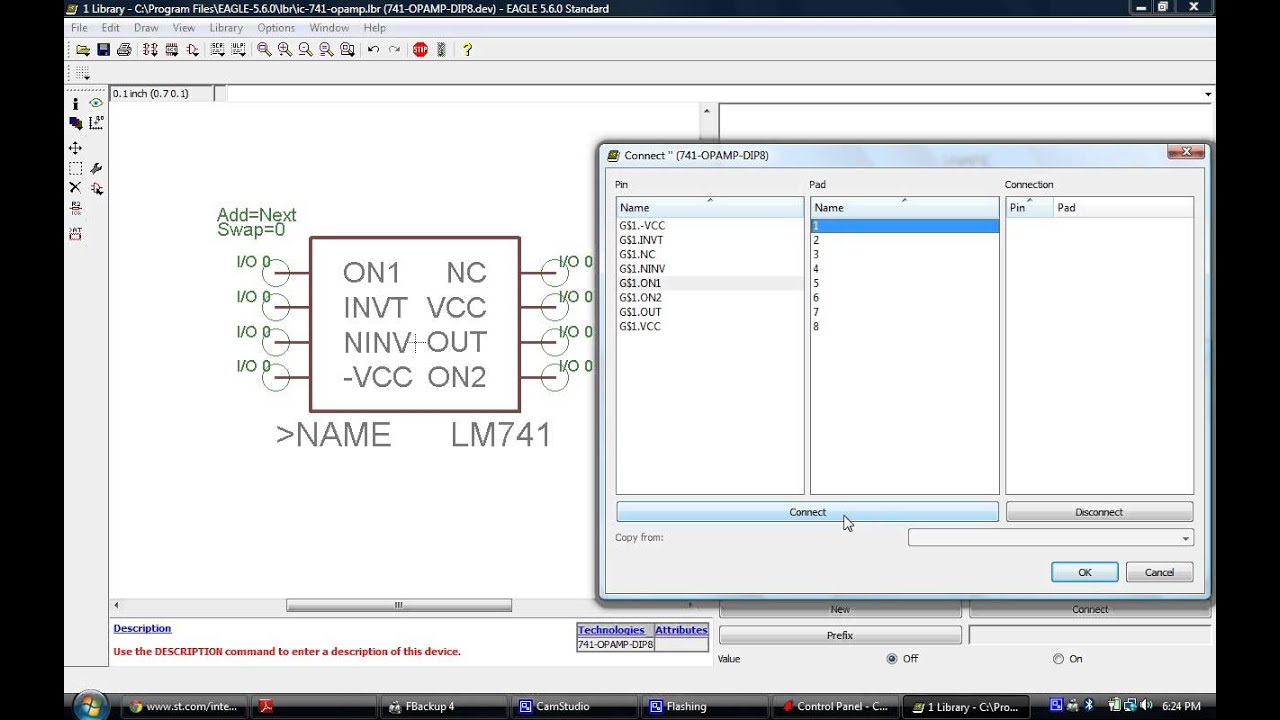Open the Library menu
Screen dimensions: 1280x720
[x=226, y=28]
